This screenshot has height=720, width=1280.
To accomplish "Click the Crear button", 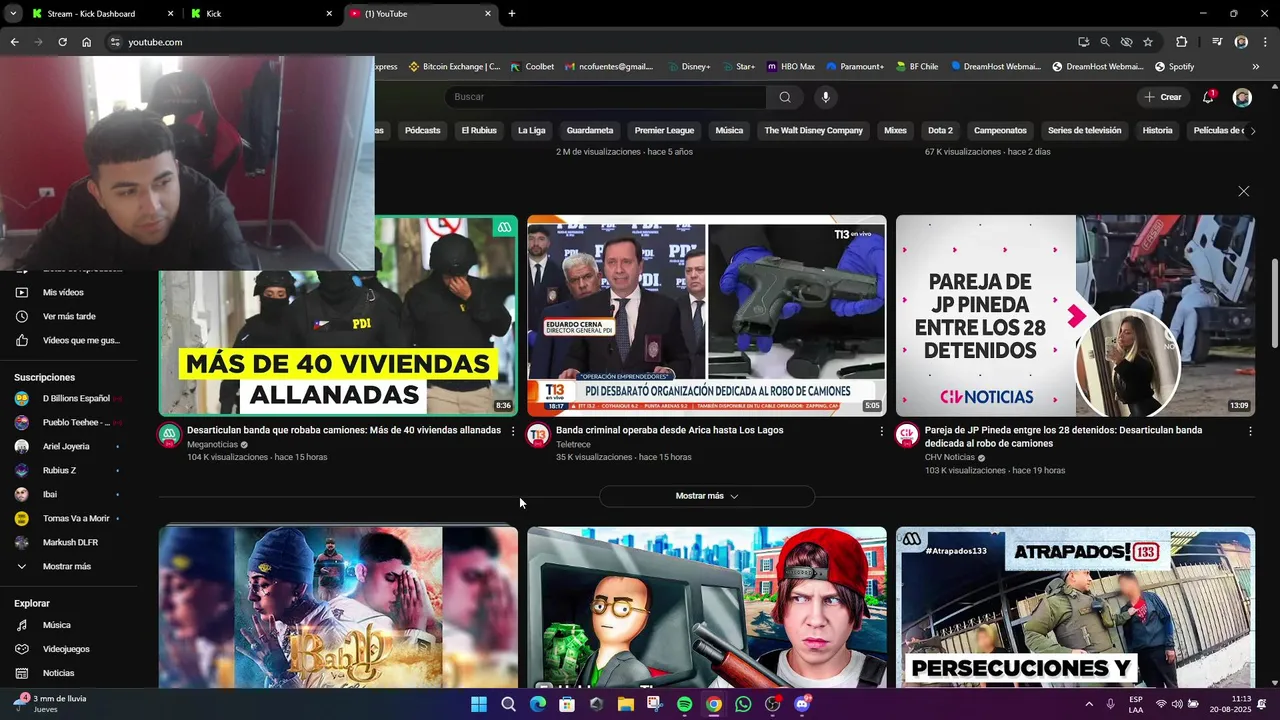I will (1163, 97).
